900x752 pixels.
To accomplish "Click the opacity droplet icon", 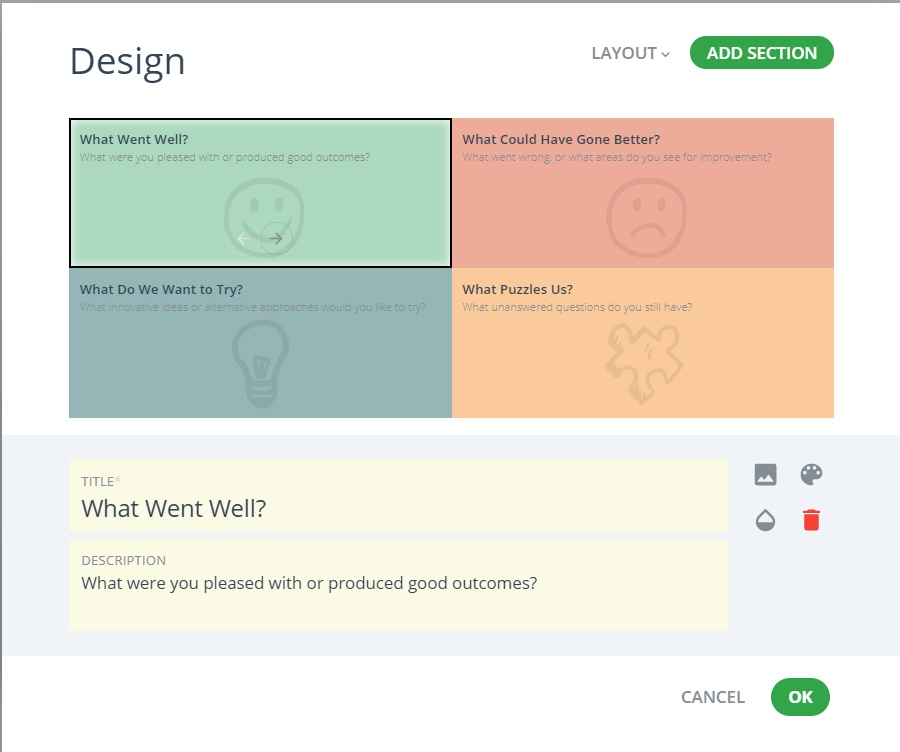I will [765, 520].
